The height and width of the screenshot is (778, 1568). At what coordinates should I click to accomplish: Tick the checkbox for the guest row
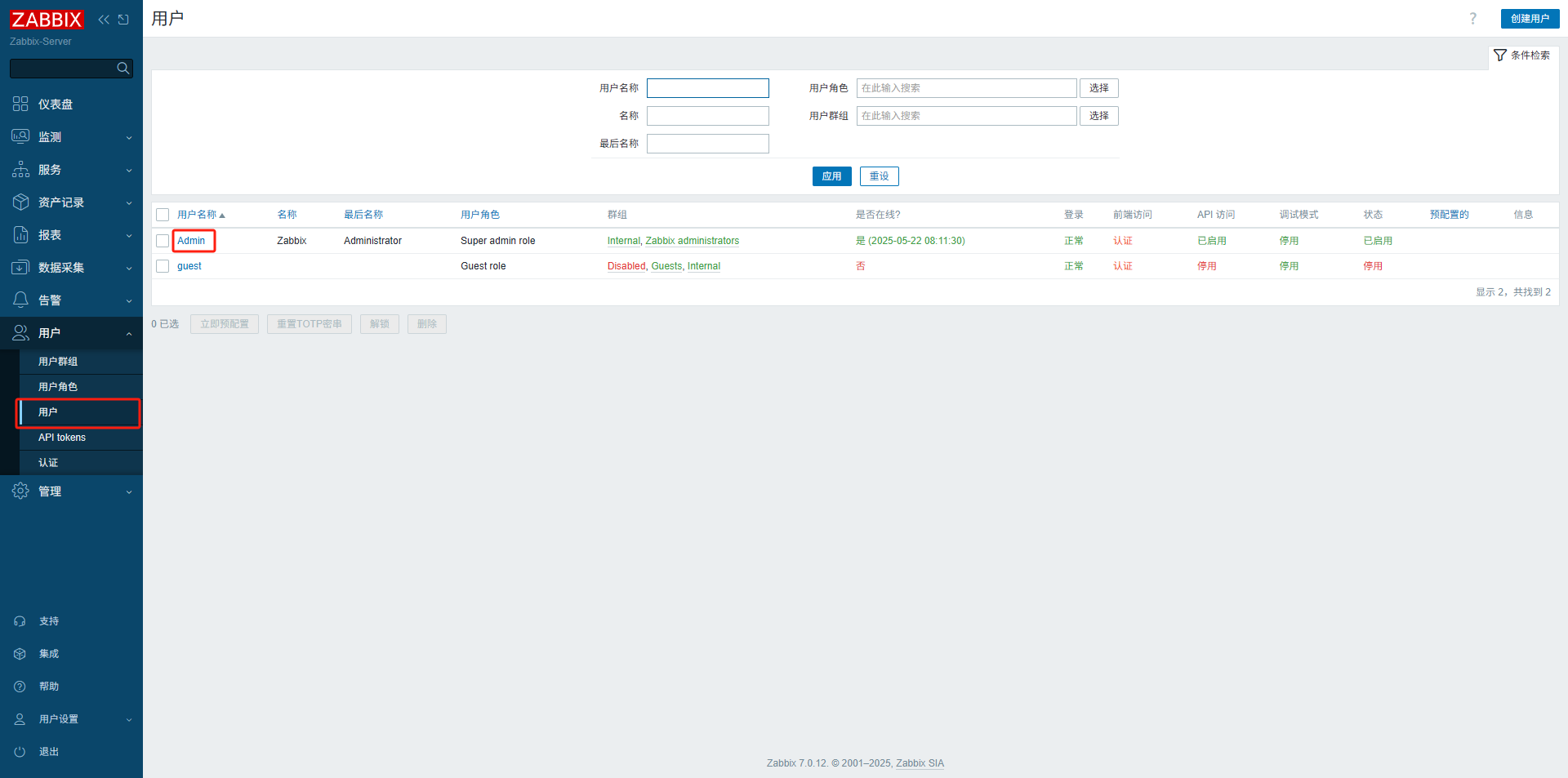click(x=163, y=266)
